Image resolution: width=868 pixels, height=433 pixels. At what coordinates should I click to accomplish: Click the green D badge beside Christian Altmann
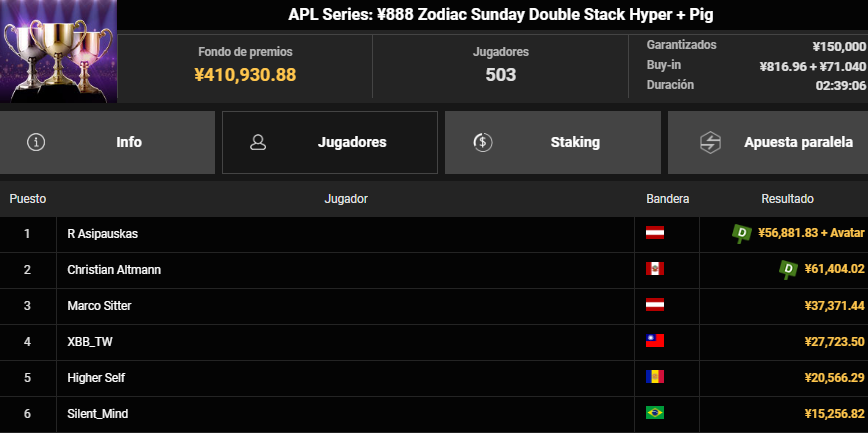click(788, 270)
